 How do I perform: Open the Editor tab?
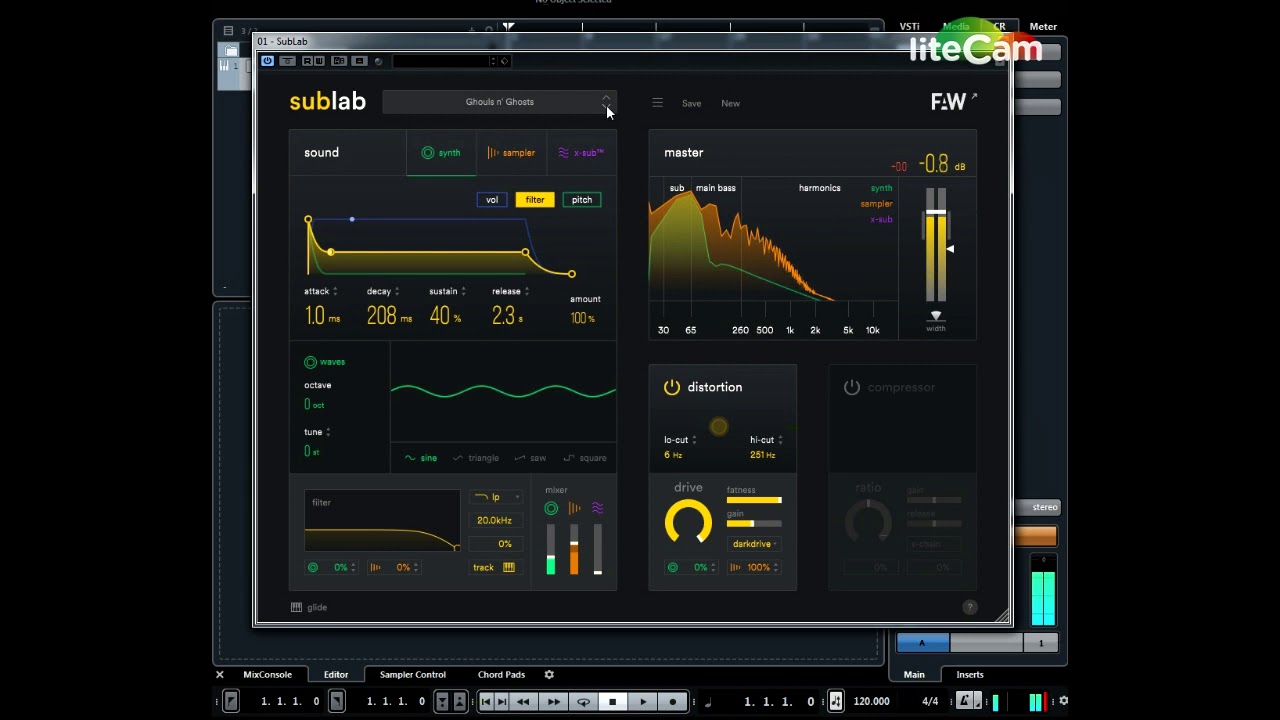click(x=336, y=675)
